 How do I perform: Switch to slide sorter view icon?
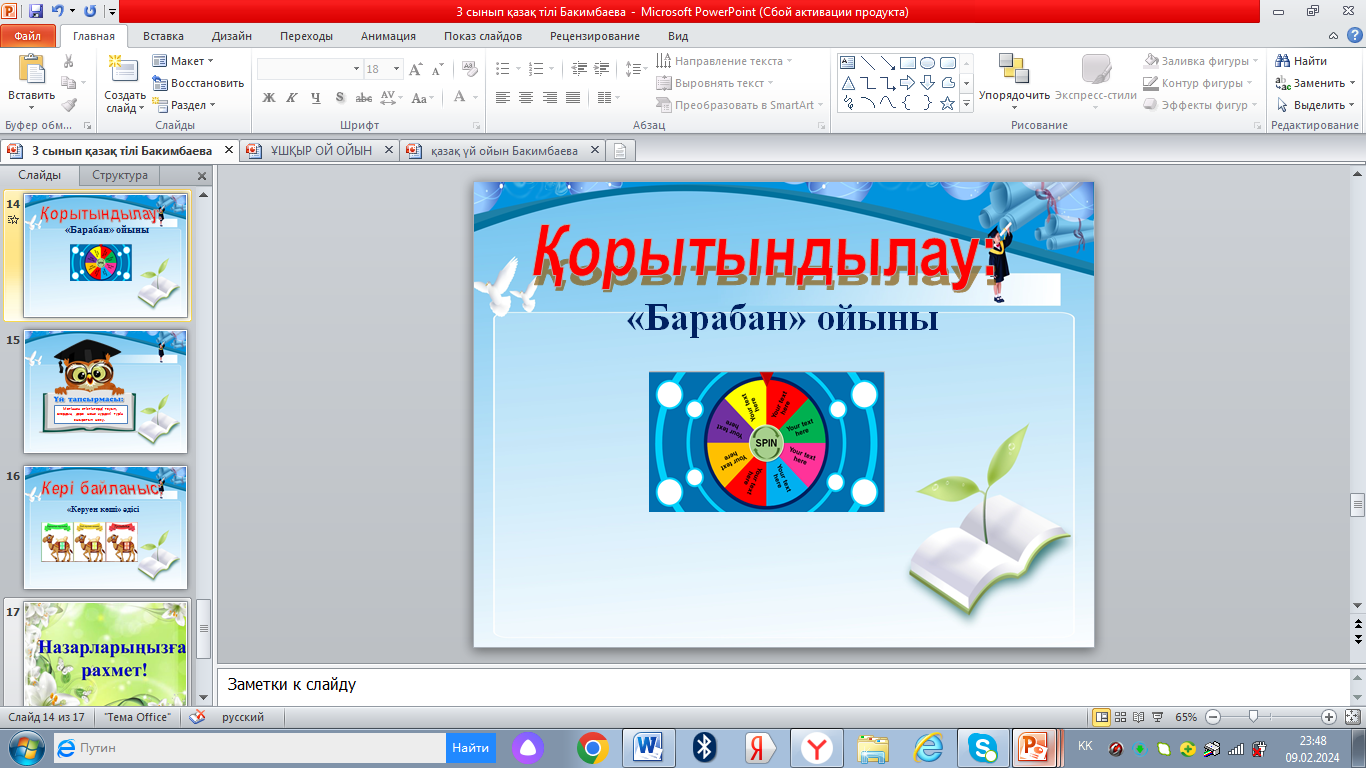pyautogui.click(x=1120, y=717)
